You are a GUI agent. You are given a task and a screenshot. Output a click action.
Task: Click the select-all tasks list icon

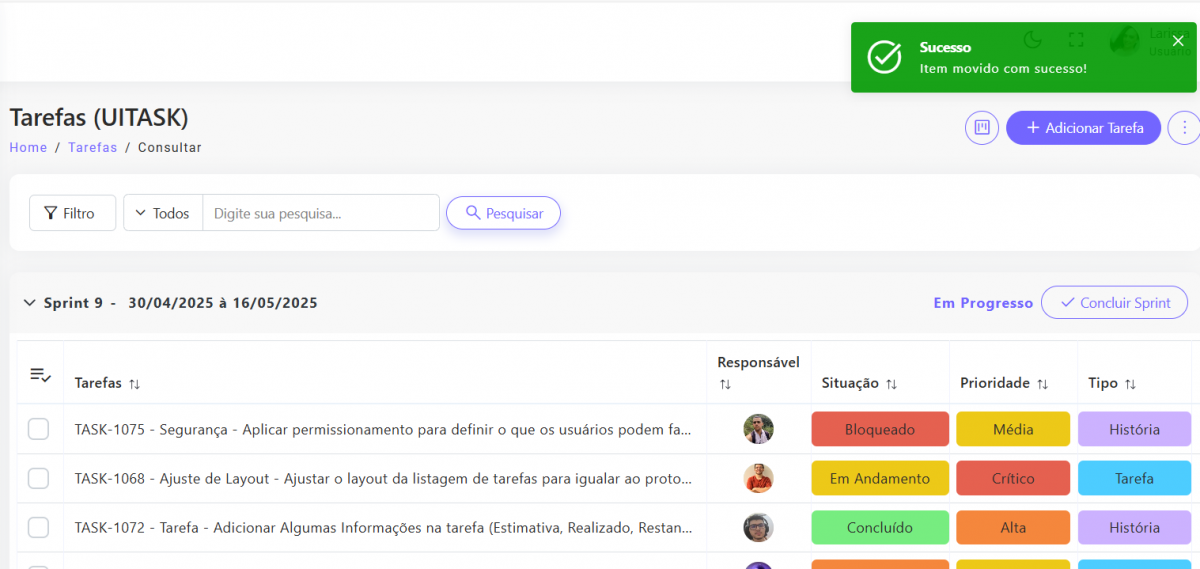(40, 375)
